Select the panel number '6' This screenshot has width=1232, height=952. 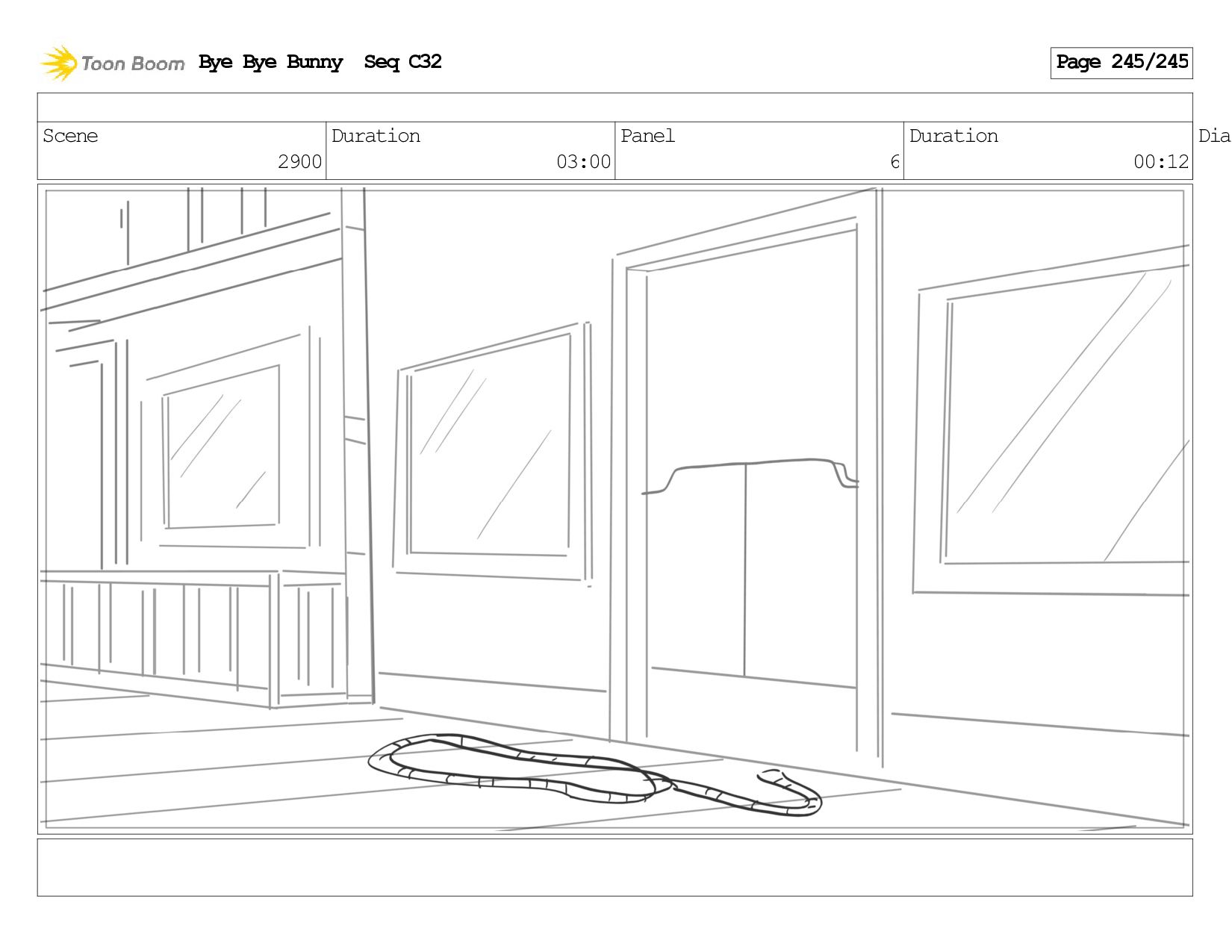pyautogui.click(x=895, y=162)
